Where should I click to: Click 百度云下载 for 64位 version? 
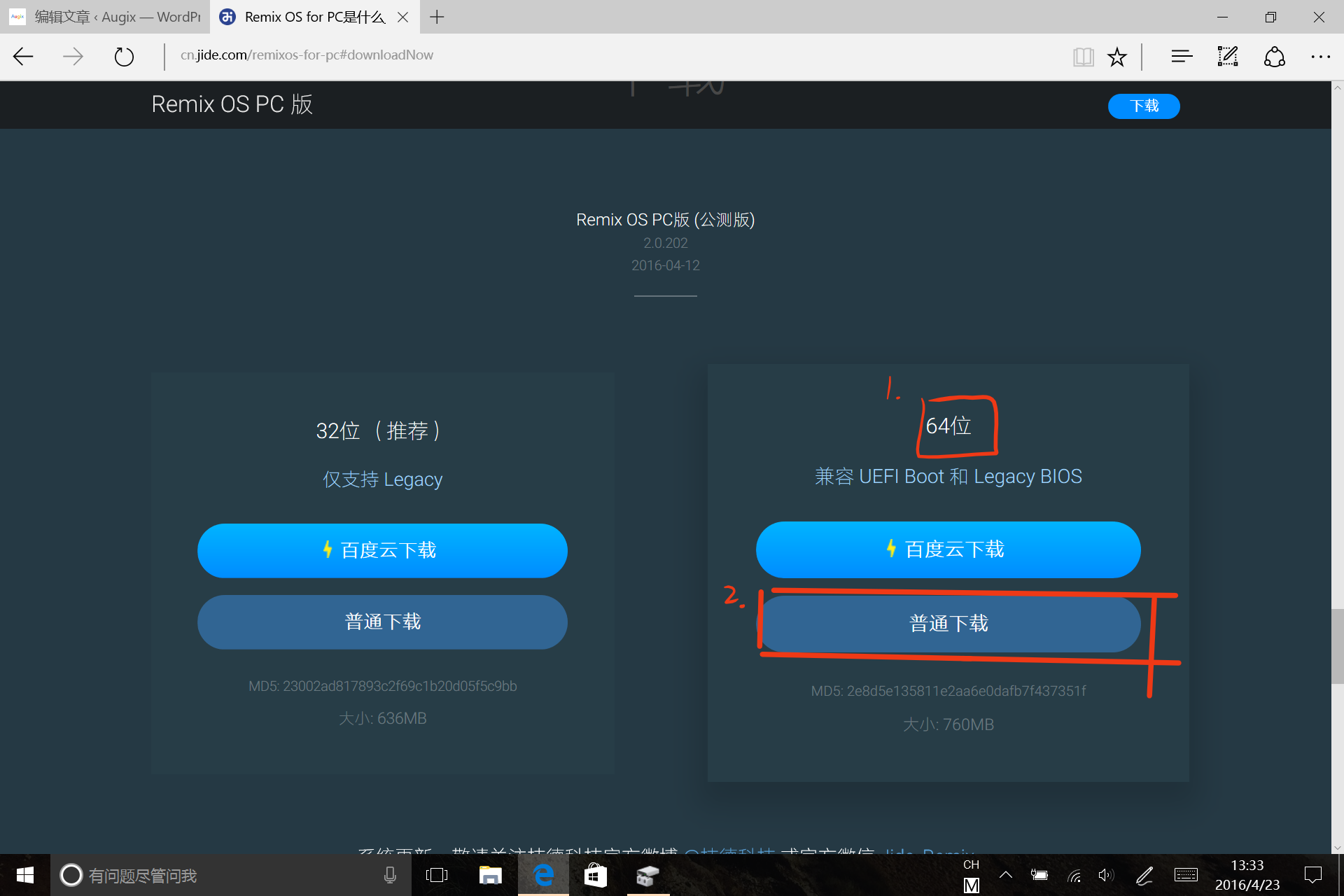[948, 549]
